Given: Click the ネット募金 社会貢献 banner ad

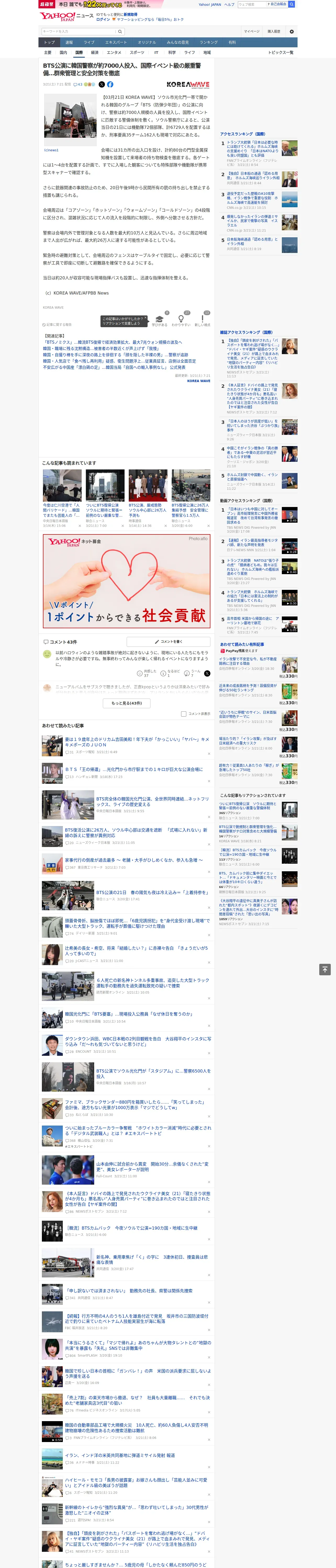Looking at the screenshot, I should point(127,581).
